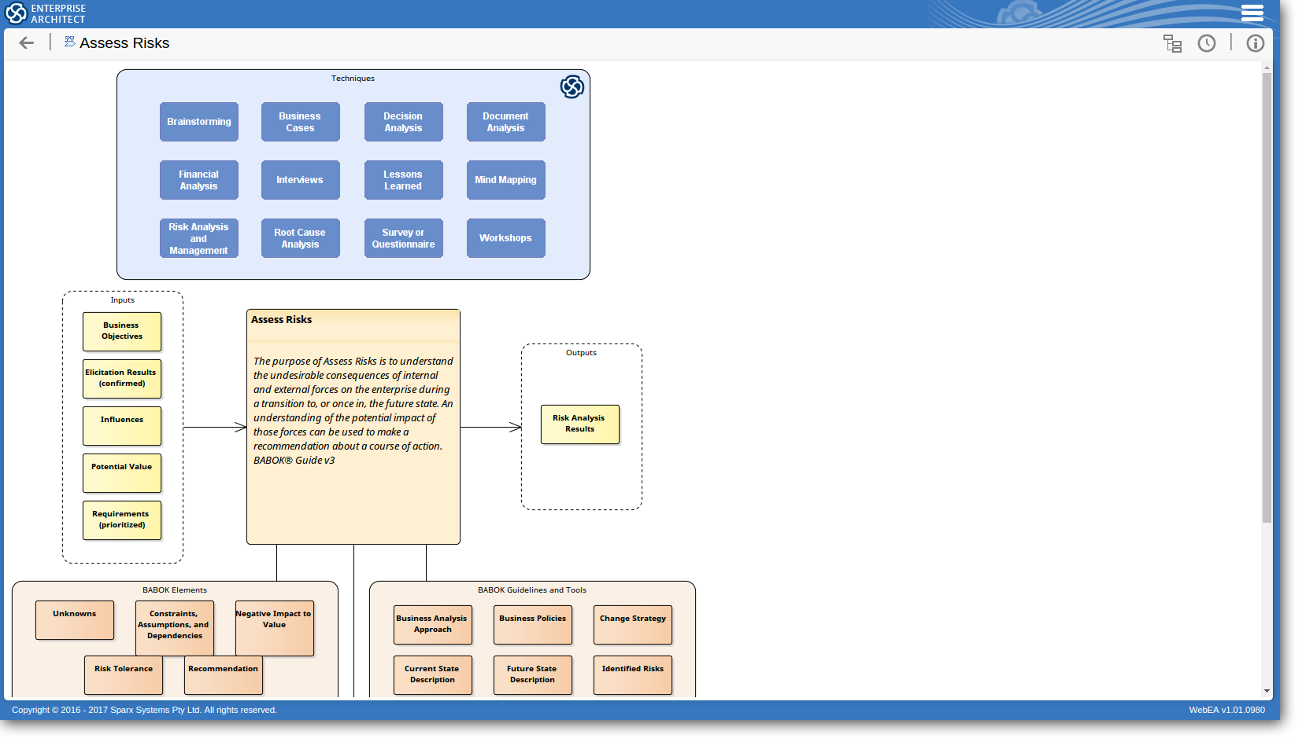Screen dimensions: 1310x750
Task: Open the browser tree view icon
Action: coord(1172,43)
